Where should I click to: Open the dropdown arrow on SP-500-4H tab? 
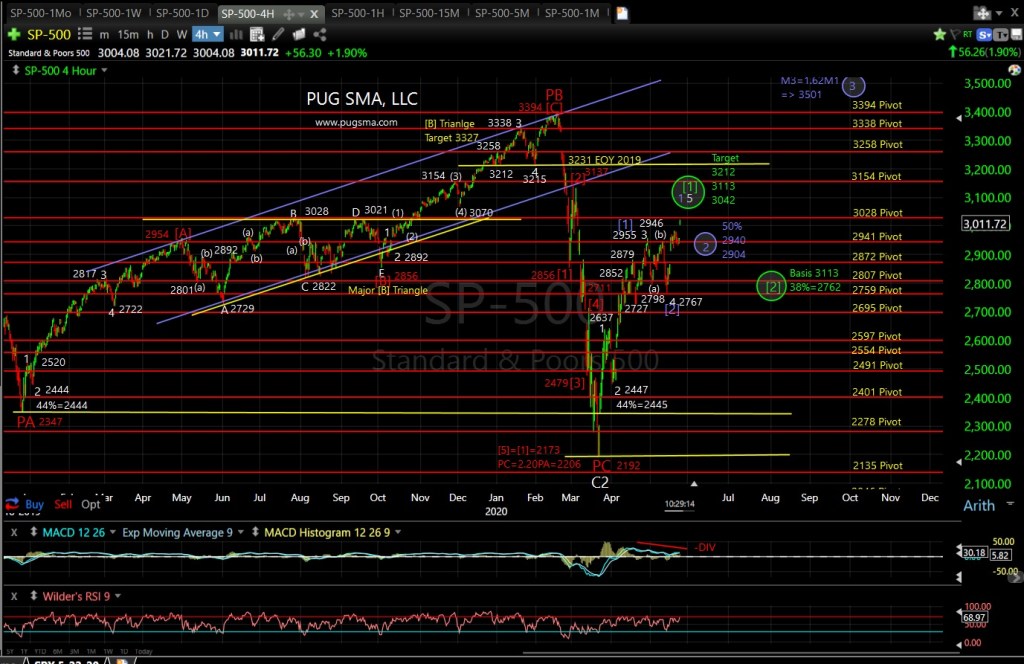point(301,14)
